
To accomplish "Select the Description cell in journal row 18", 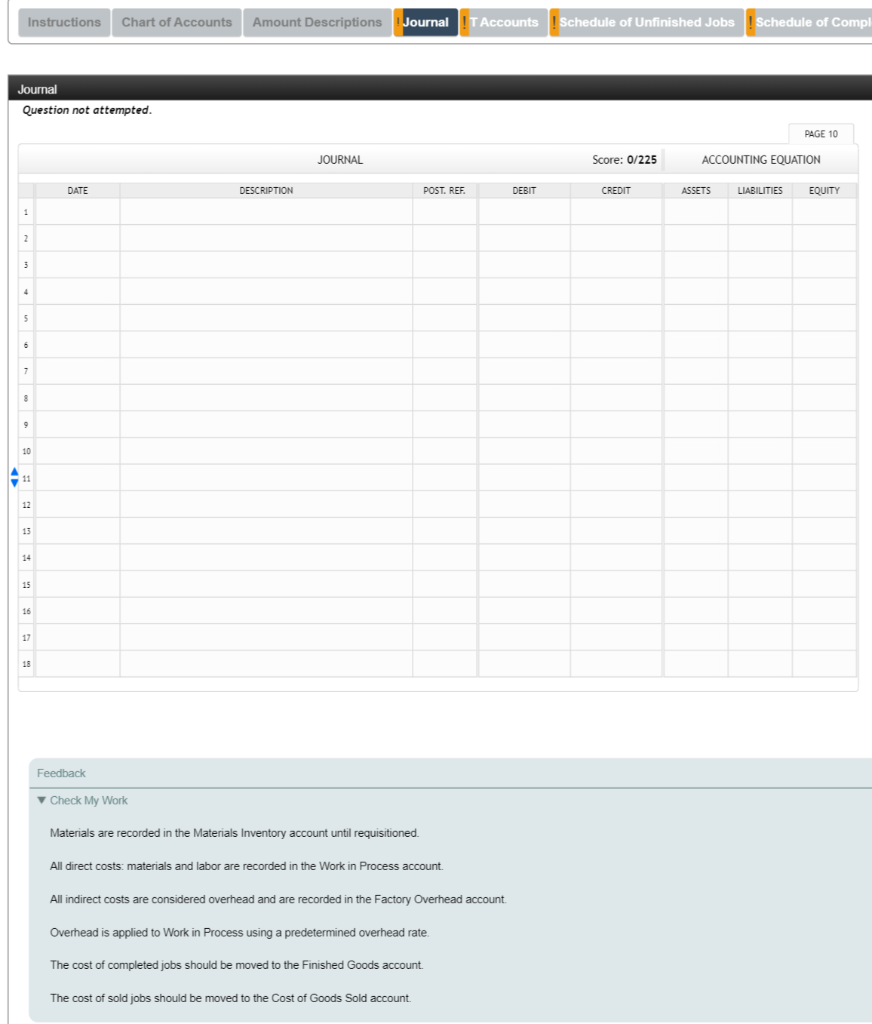I will click(x=266, y=664).
